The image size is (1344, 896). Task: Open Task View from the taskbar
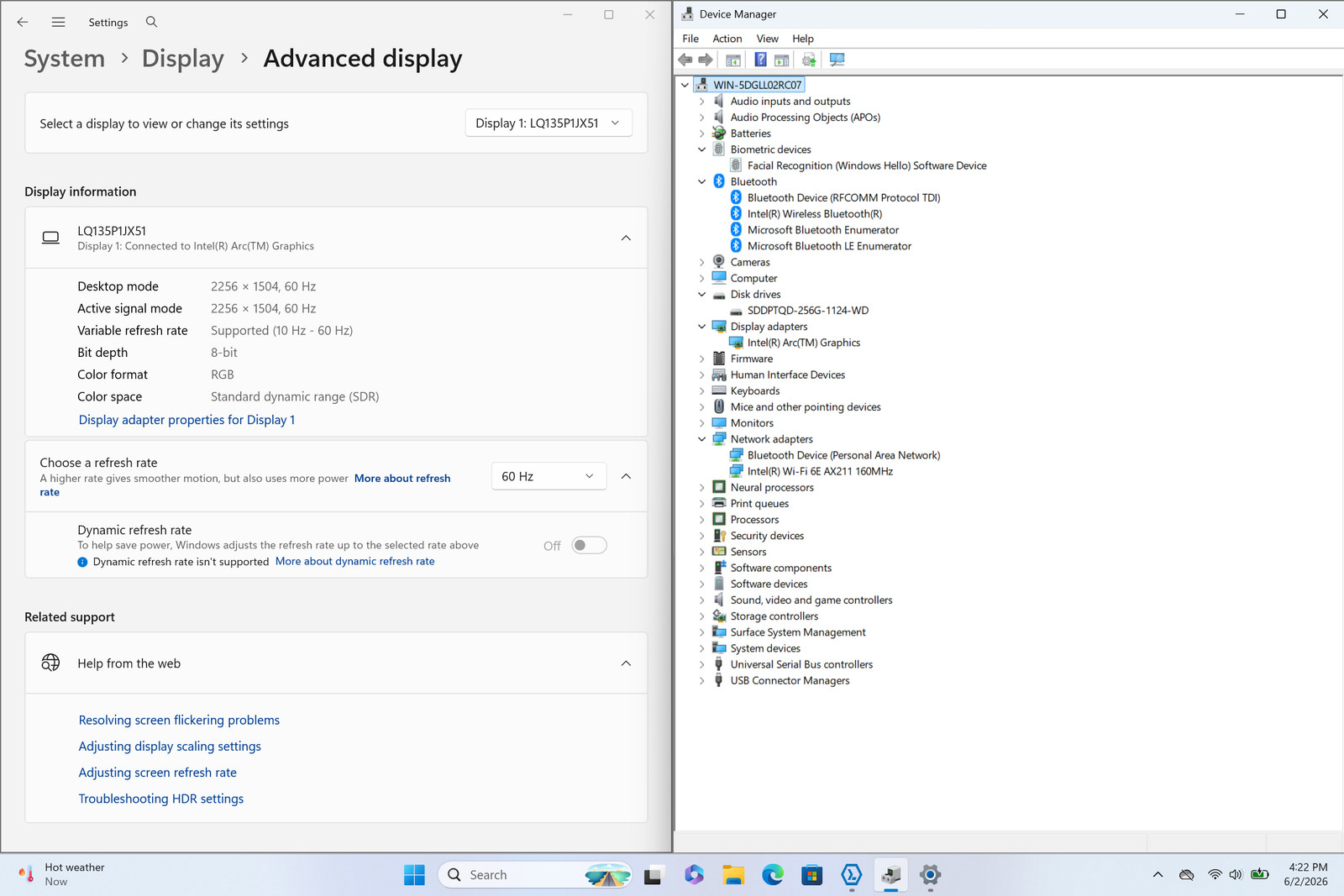tap(653, 875)
